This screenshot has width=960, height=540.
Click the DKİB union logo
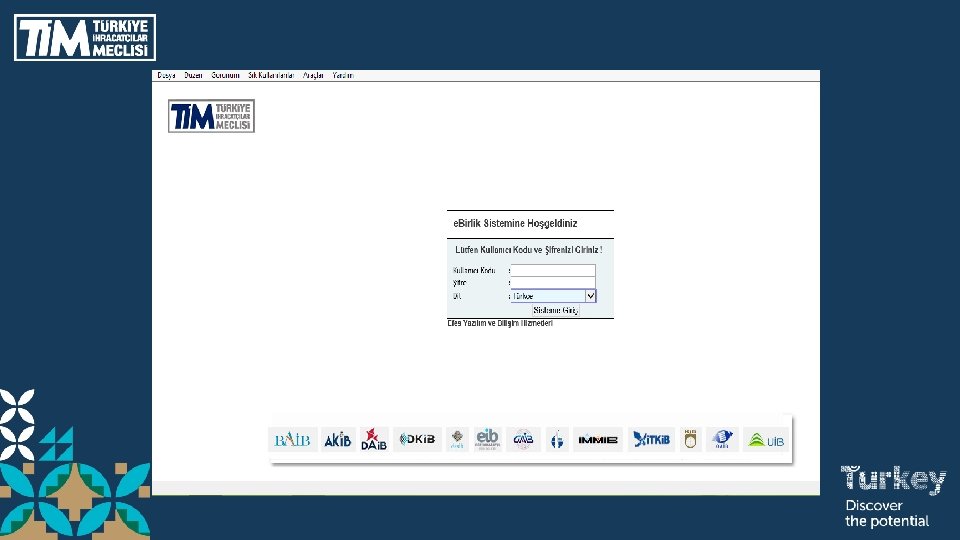tap(417, 439)
